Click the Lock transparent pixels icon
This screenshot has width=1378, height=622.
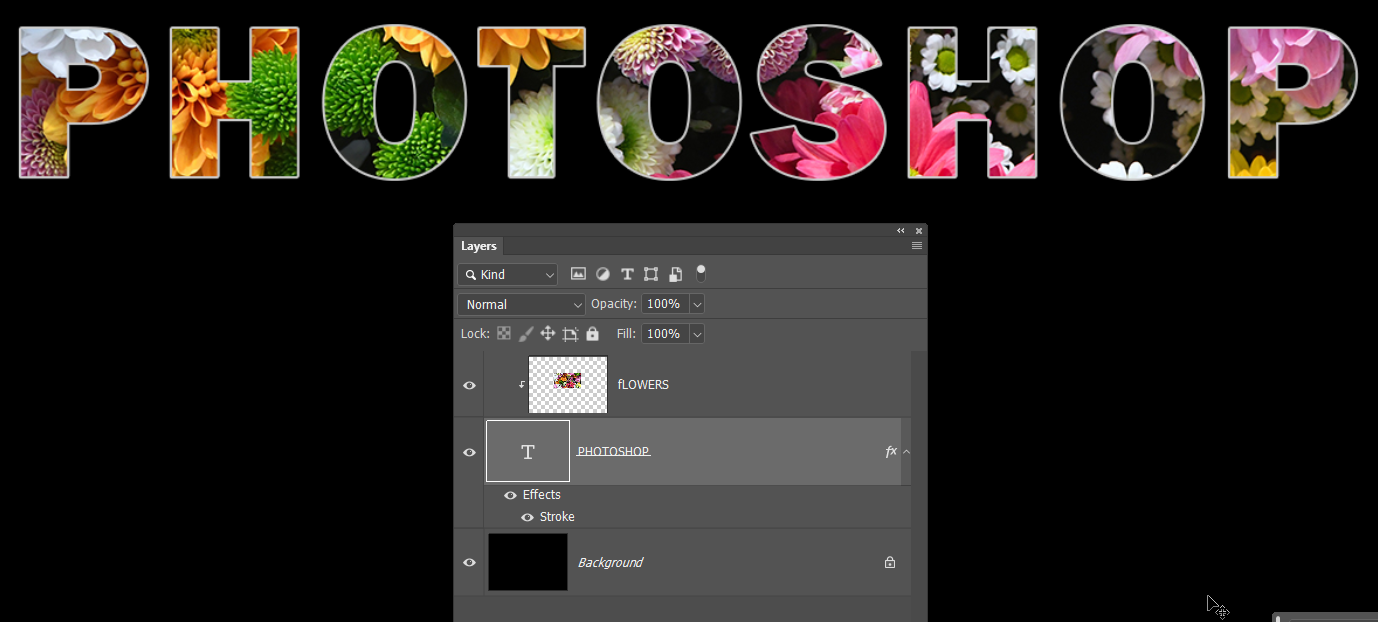[x=503, y=333]
